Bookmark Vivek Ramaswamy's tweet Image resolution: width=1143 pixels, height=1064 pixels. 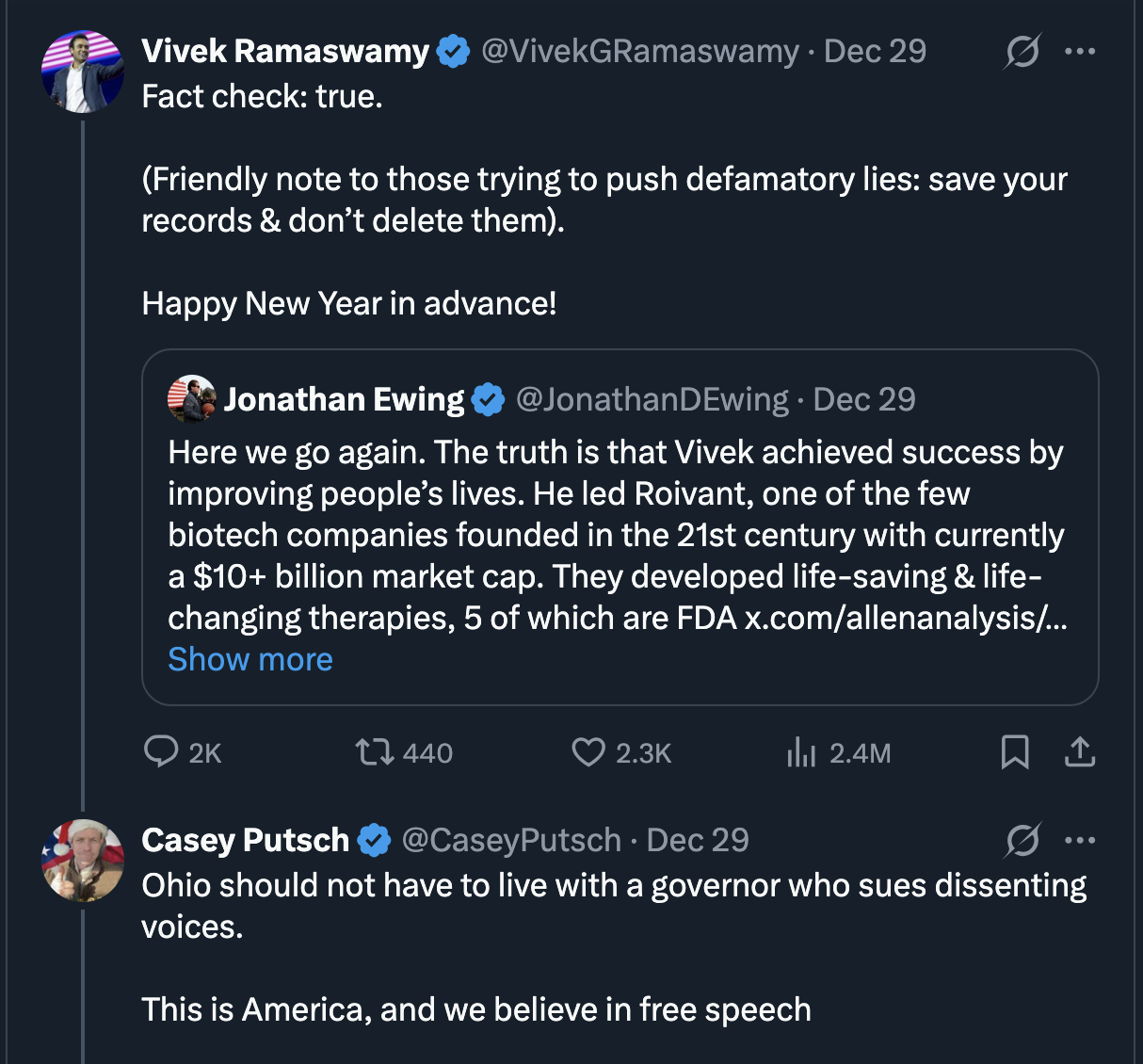1014,752
